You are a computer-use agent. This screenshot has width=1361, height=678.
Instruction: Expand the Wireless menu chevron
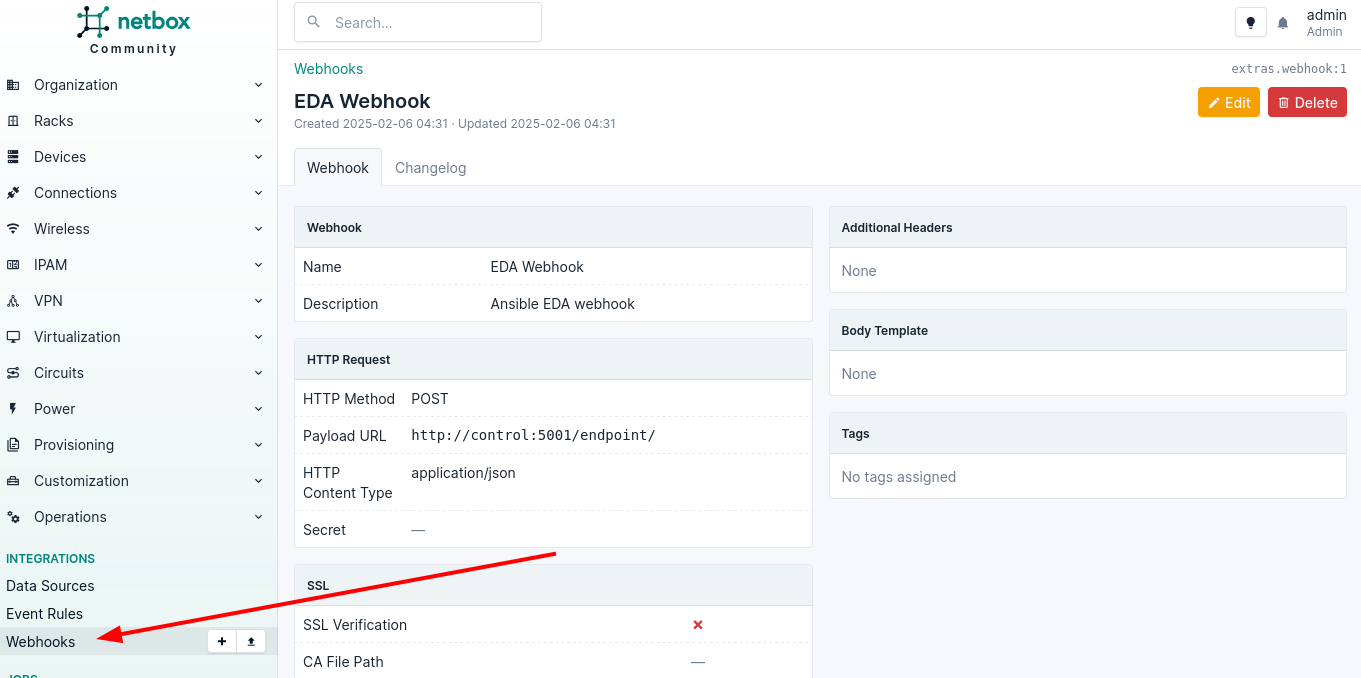click(x=258, y=229)
